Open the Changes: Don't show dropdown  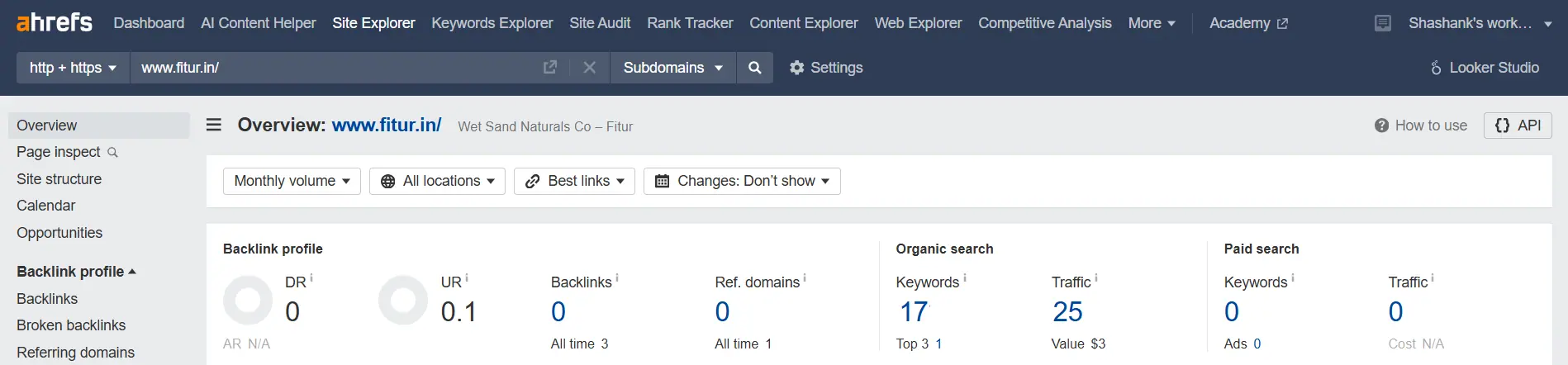742,181
